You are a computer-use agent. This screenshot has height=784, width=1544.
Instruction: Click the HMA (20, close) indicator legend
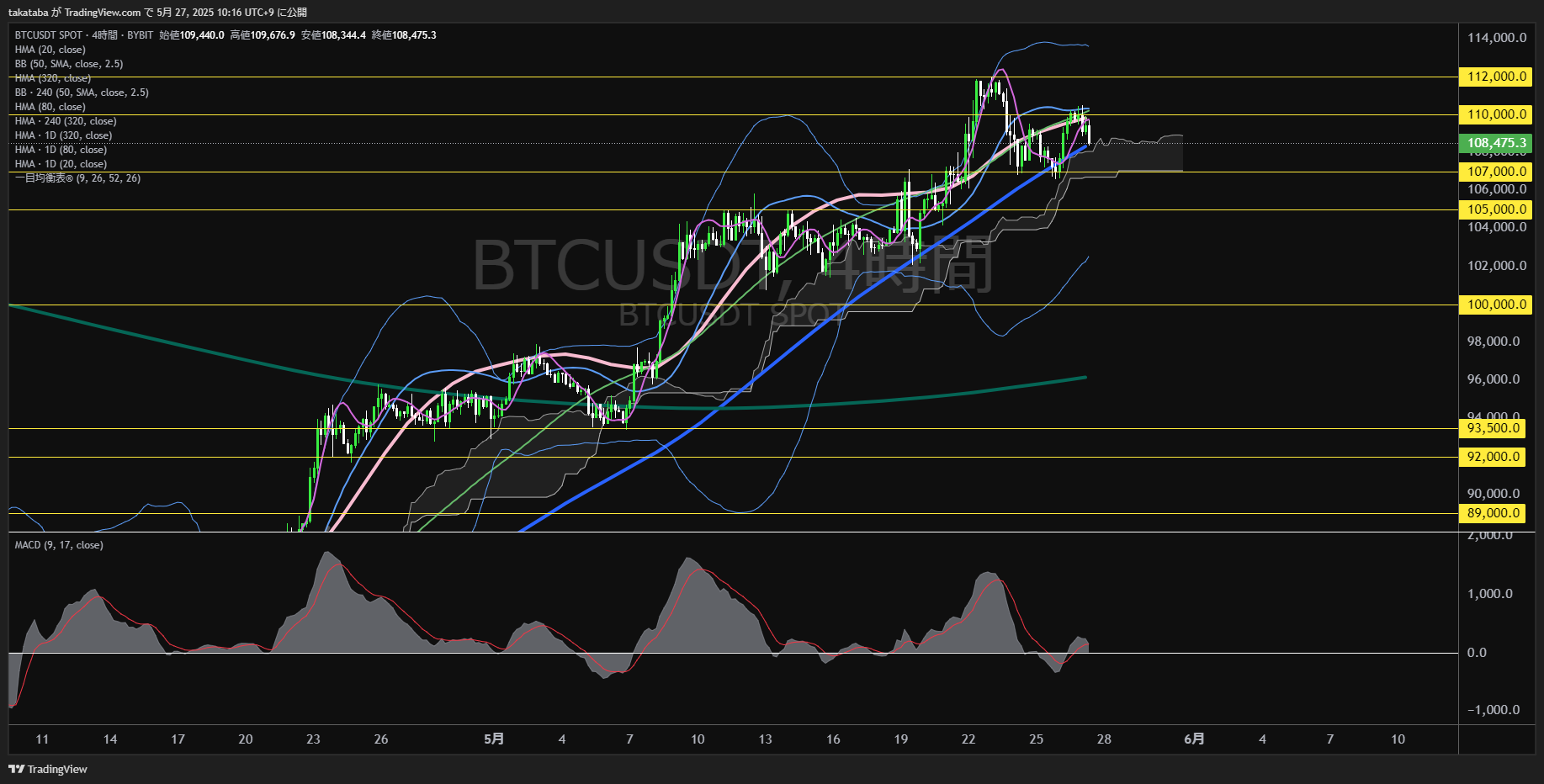pyautogui.click(x=50, y=50)
